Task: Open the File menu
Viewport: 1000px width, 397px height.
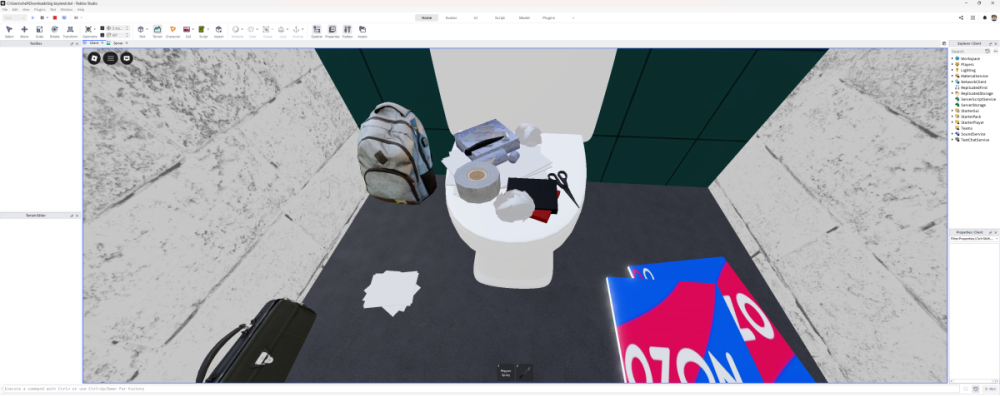Action: [5, 10]
